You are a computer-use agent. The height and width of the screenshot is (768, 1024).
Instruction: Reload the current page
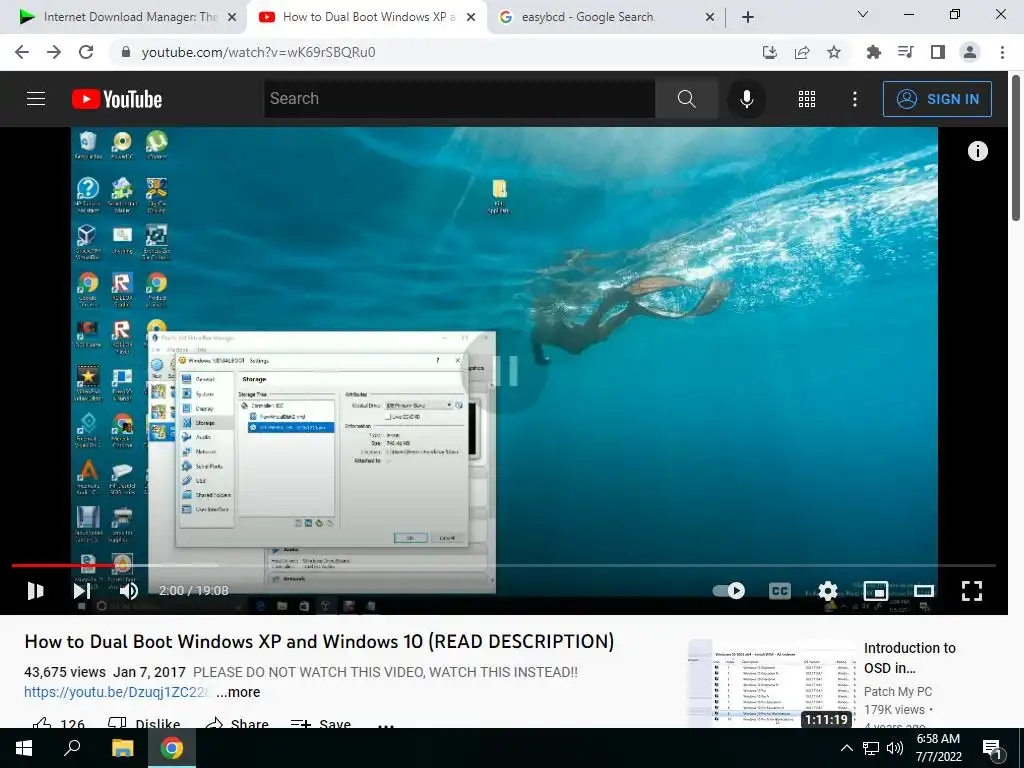click(86, 52)
